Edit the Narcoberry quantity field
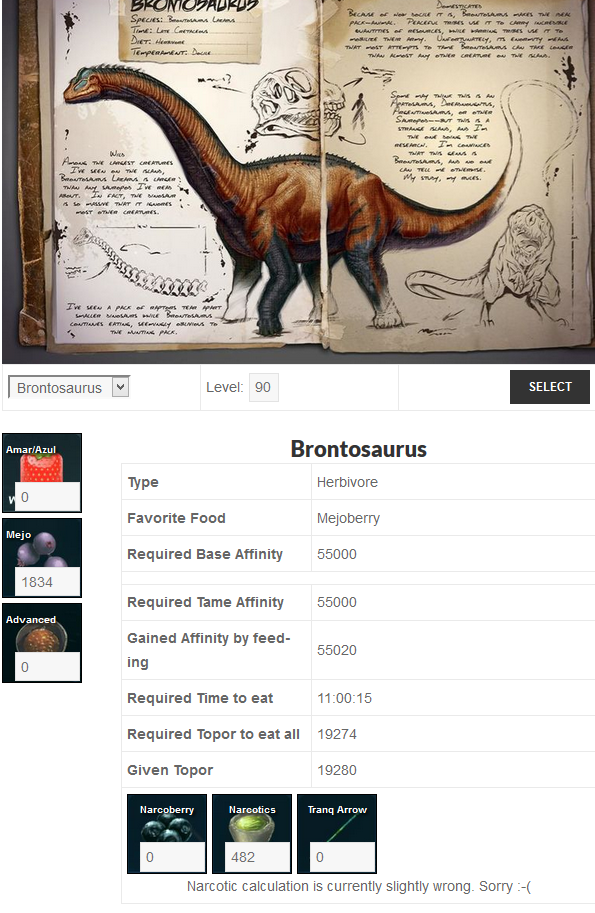The width and height of the screenshot is (595, 913). tap(172, 857)
